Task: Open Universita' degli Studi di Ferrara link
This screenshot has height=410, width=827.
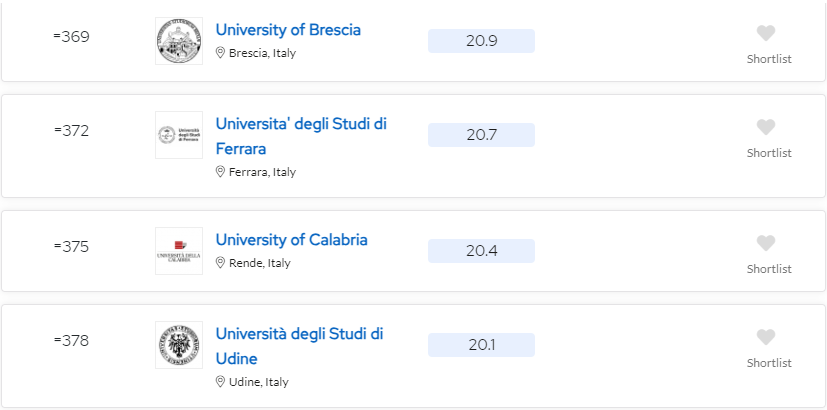Action: tap(301, 136)
